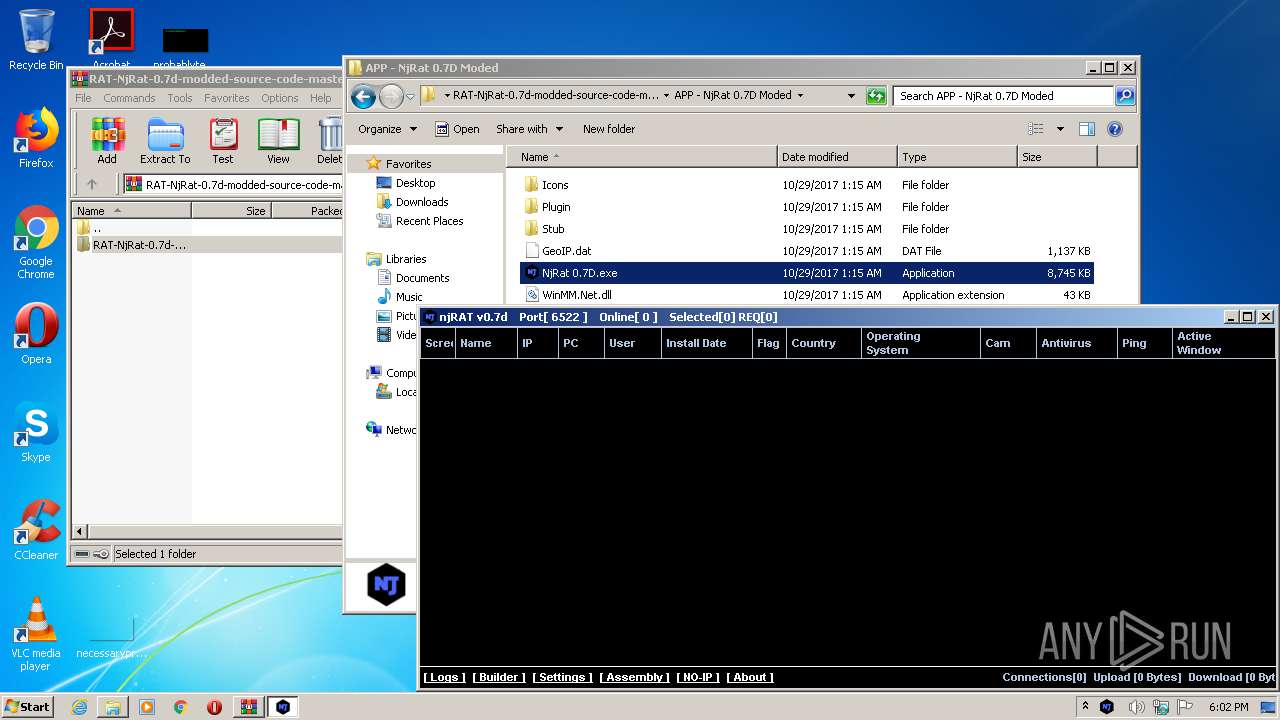
Task: Click the Start button
Action: coord(27,707)
